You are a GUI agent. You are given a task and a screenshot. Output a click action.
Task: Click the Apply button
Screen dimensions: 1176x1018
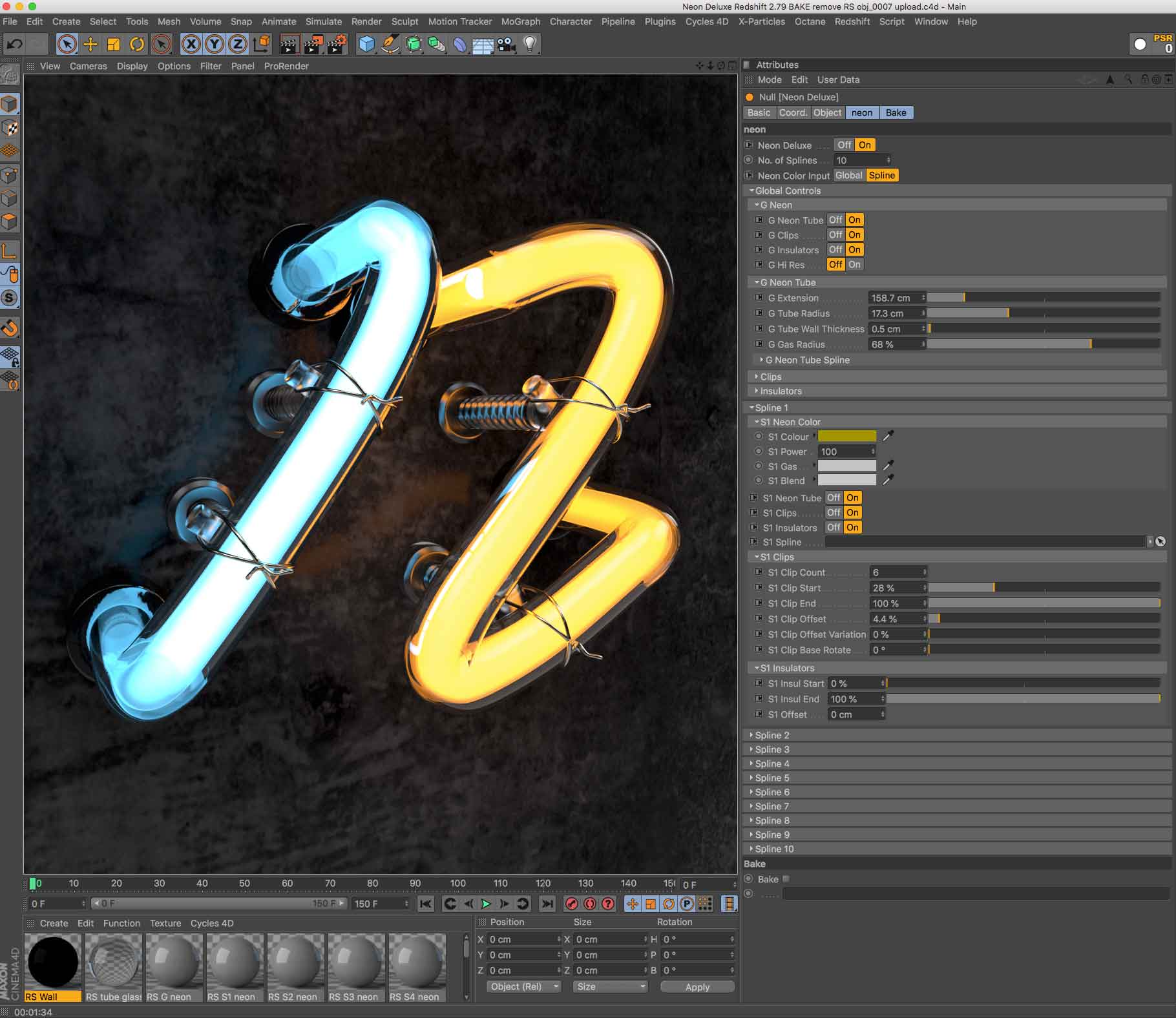(697, 986)
